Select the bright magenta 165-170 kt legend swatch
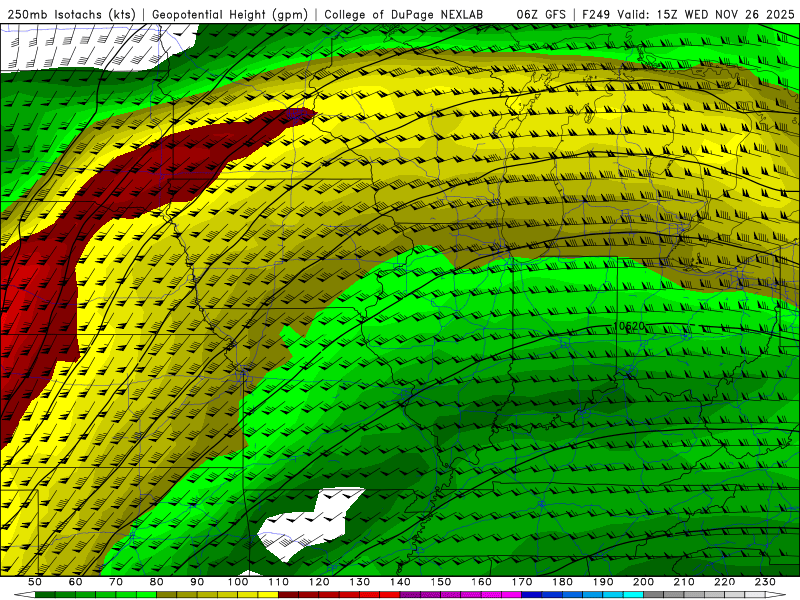The image size is (800, 600). [x=511, y=594]
